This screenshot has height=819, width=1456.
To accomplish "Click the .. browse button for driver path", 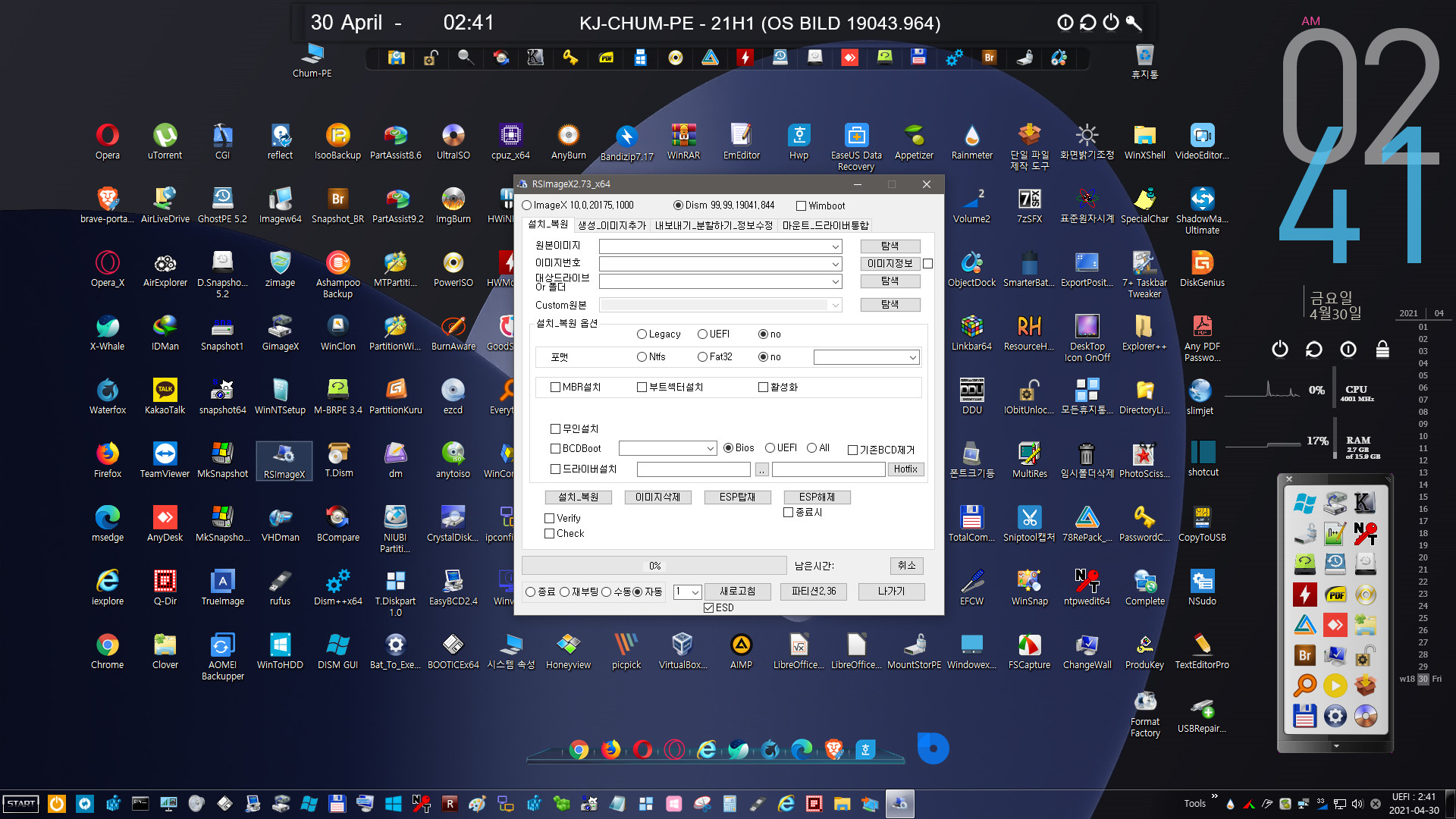I will 761,470.
